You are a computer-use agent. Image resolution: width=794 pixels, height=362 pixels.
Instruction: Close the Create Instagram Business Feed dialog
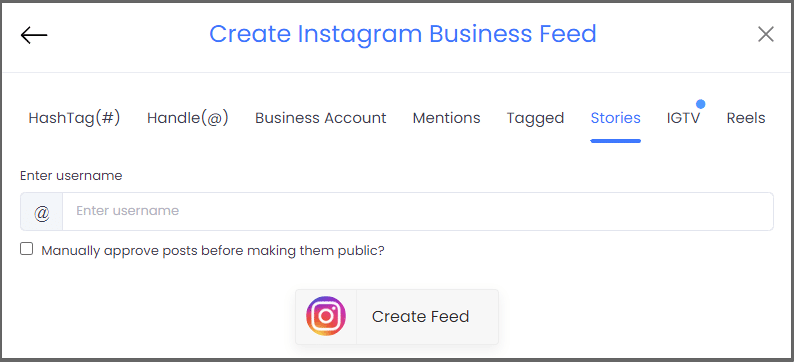pyautogui.click(x=766, y=34)
